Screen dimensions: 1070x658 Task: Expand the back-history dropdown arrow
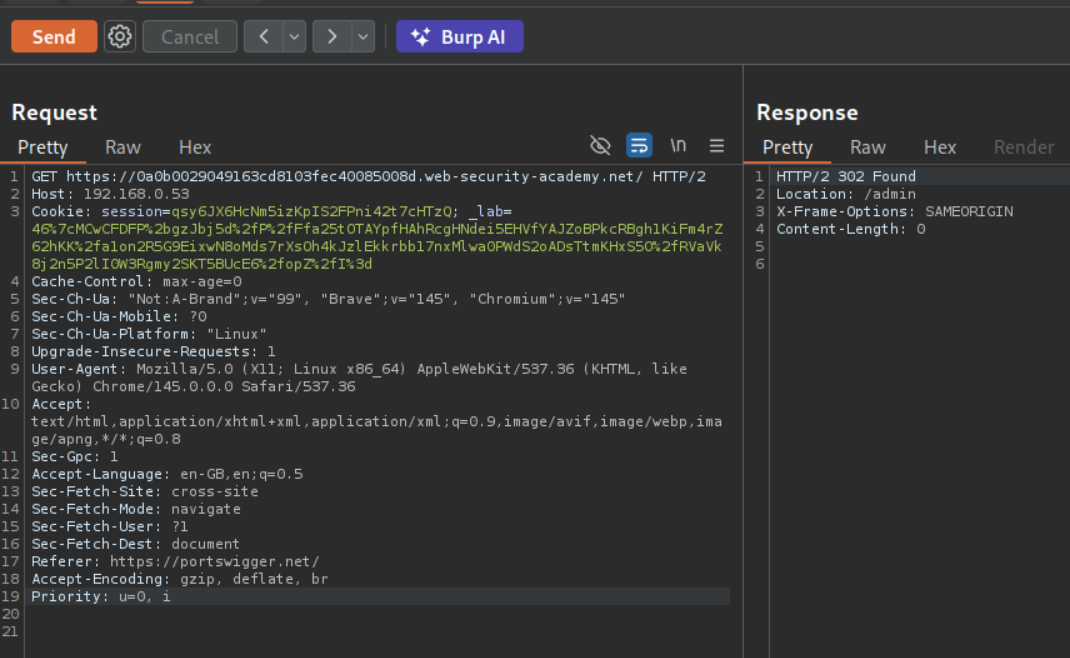point(294,37)
